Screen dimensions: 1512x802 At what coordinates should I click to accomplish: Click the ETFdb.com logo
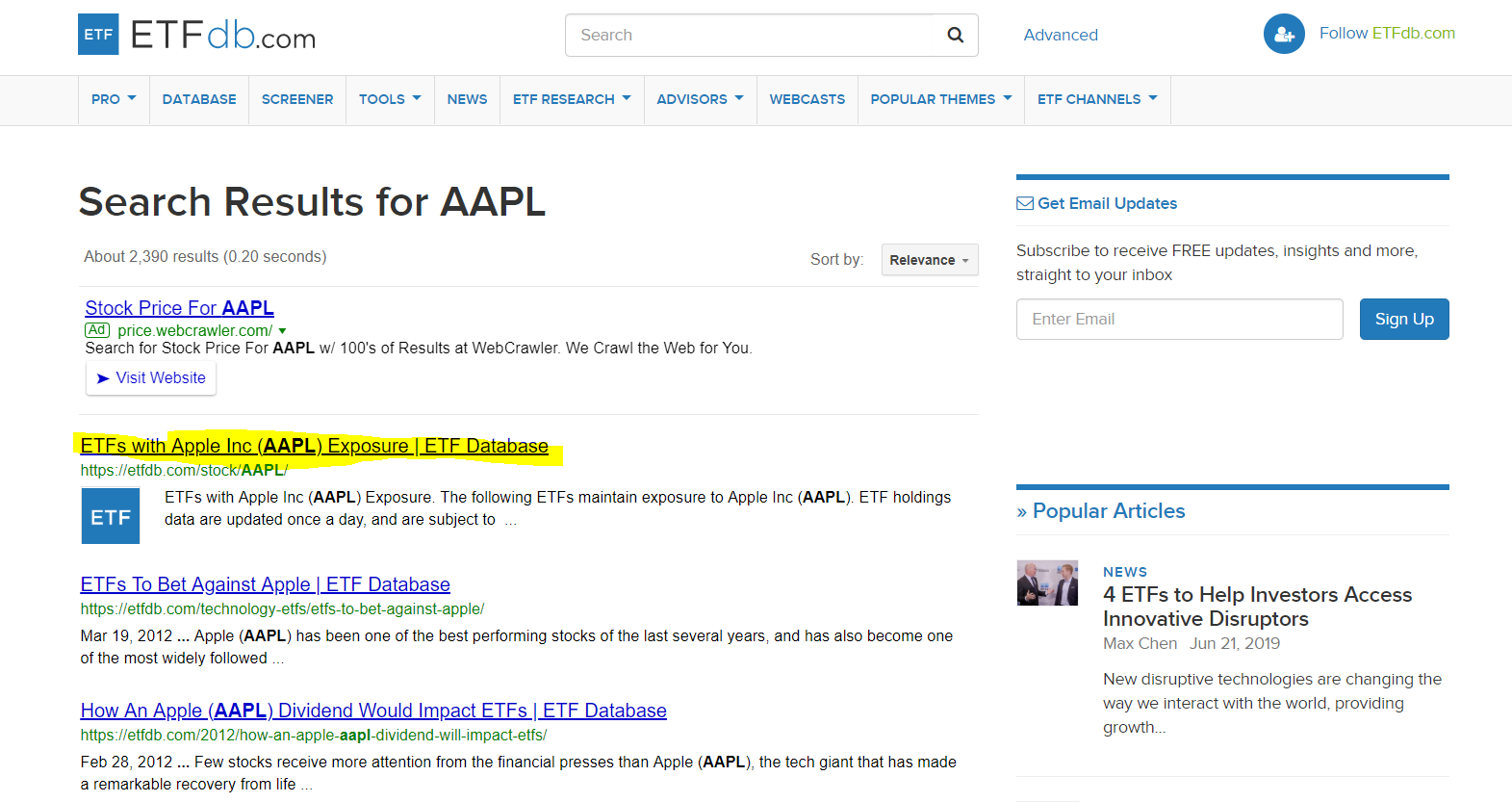coord(196,35)
